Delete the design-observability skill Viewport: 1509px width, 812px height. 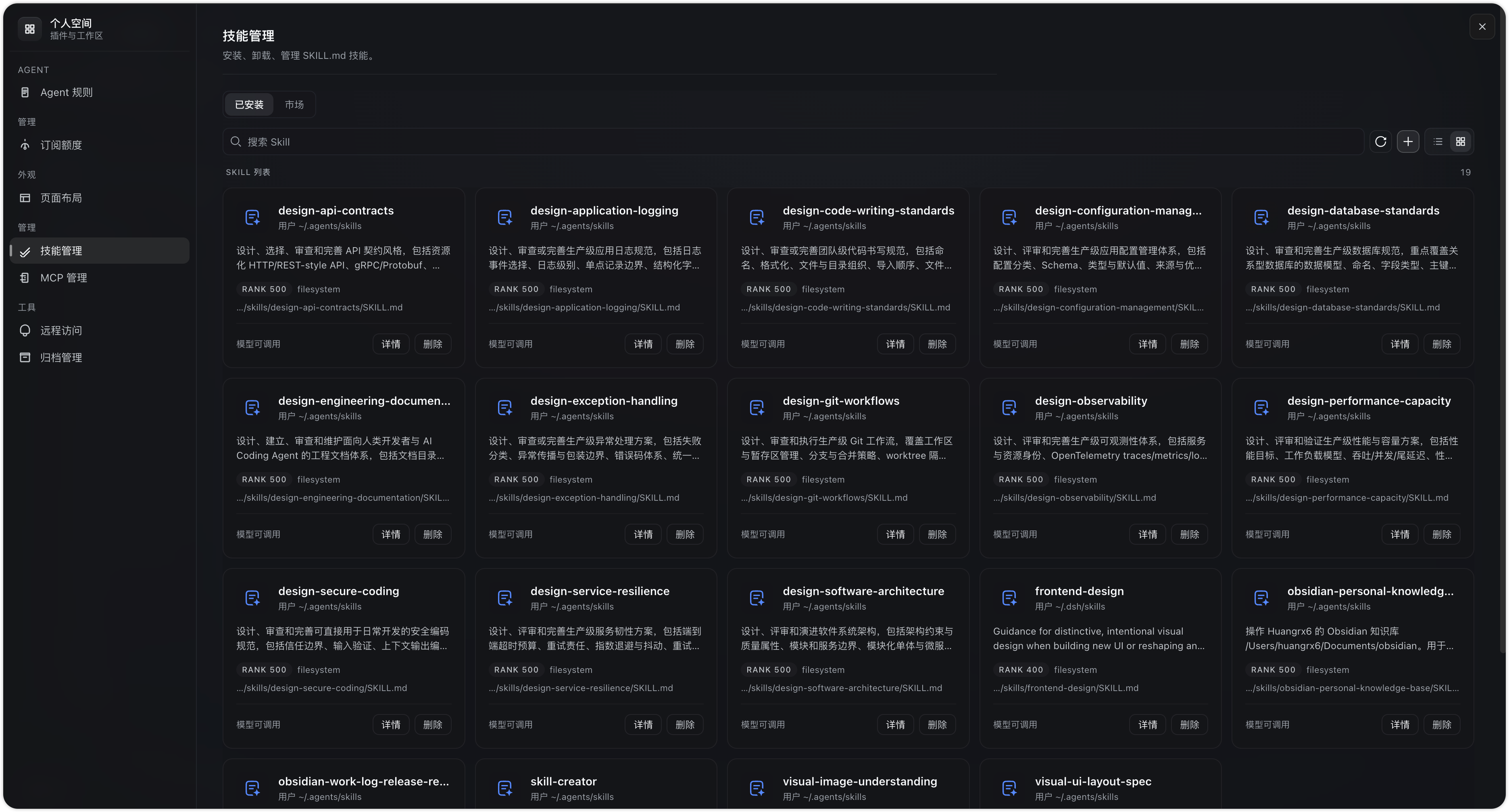pyautogui.click(x=1189, y=535)
